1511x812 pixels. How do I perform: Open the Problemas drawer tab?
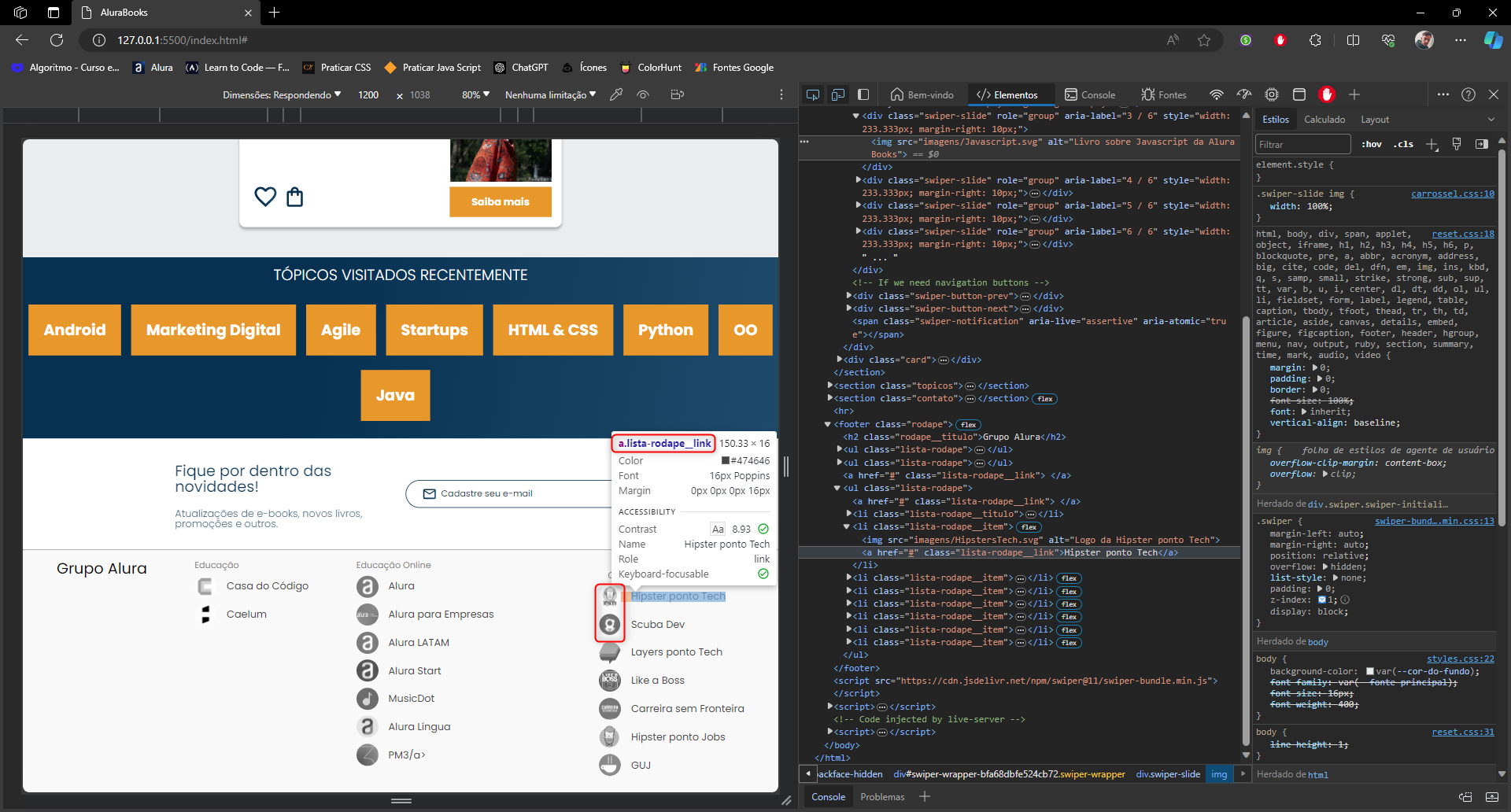882,797
